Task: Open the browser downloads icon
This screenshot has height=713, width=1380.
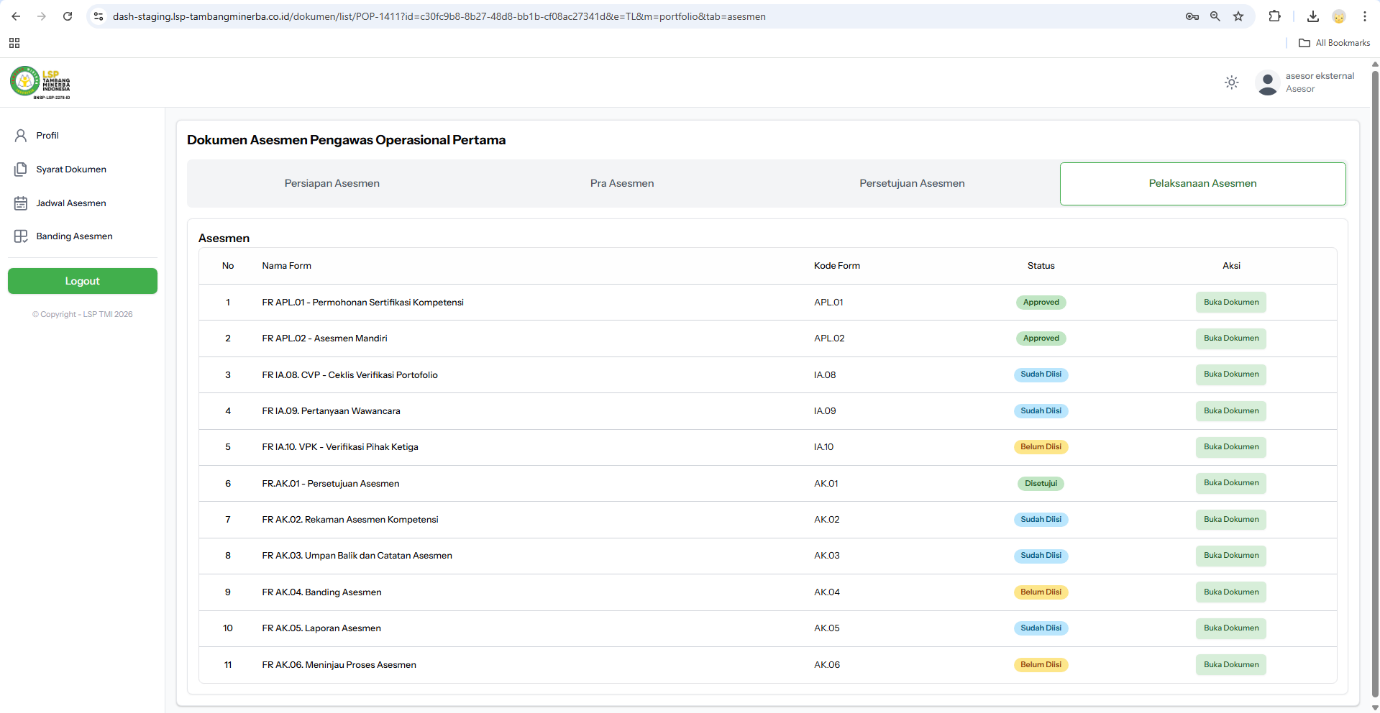Action: click(1313, 16)
